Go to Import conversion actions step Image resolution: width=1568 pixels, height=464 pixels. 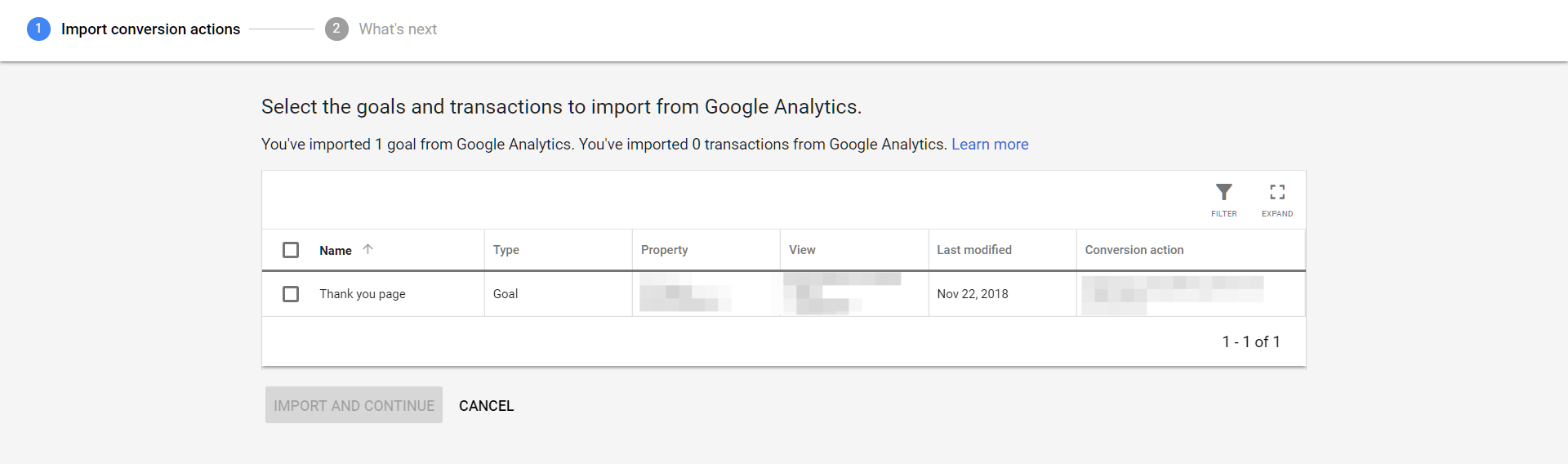[150, 29]
